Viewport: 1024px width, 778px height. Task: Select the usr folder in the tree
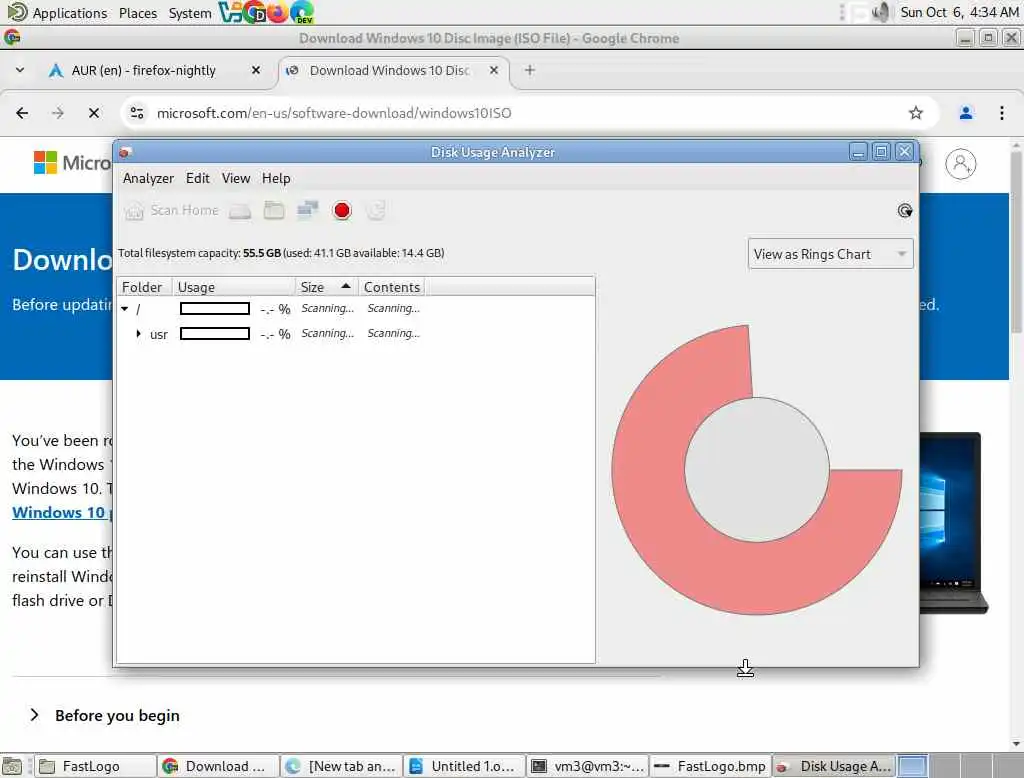click(159, 334)
